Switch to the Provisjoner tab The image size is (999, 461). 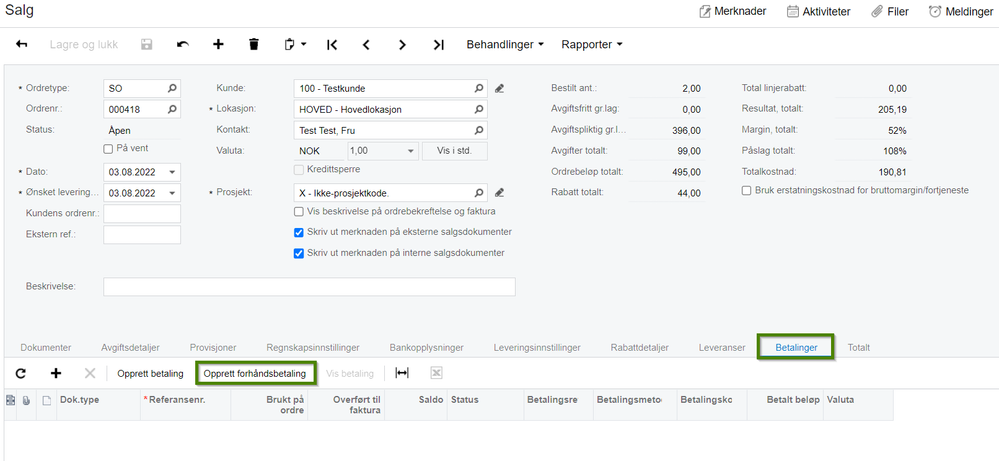point(213,348)
